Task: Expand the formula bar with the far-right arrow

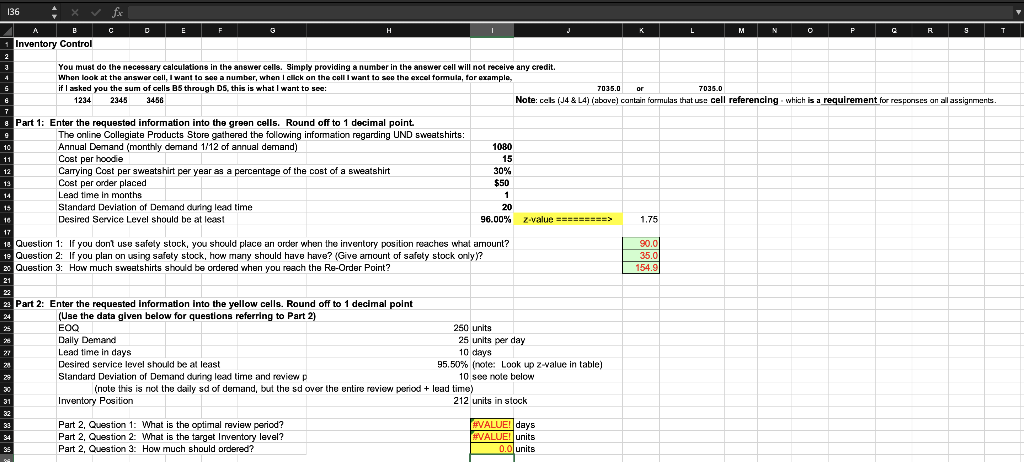Action: pyautogui.click(x=1017, y=12)
